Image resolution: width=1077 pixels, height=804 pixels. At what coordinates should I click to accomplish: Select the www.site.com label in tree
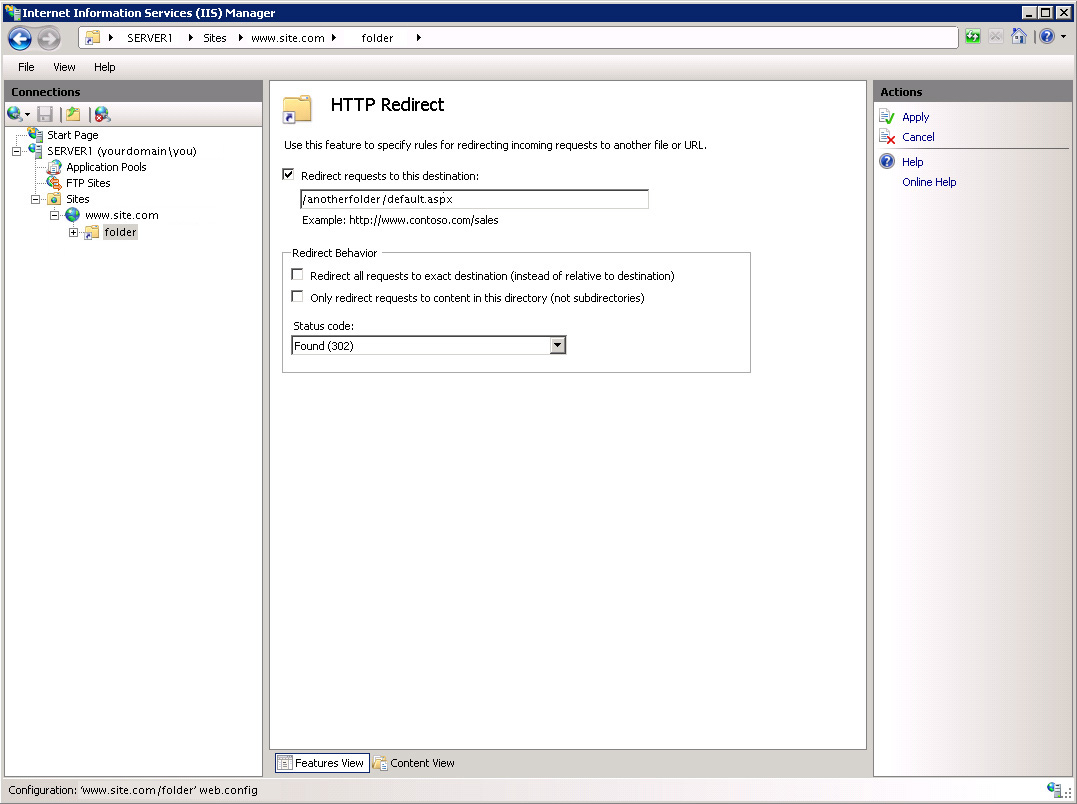(x=122, y=215)
